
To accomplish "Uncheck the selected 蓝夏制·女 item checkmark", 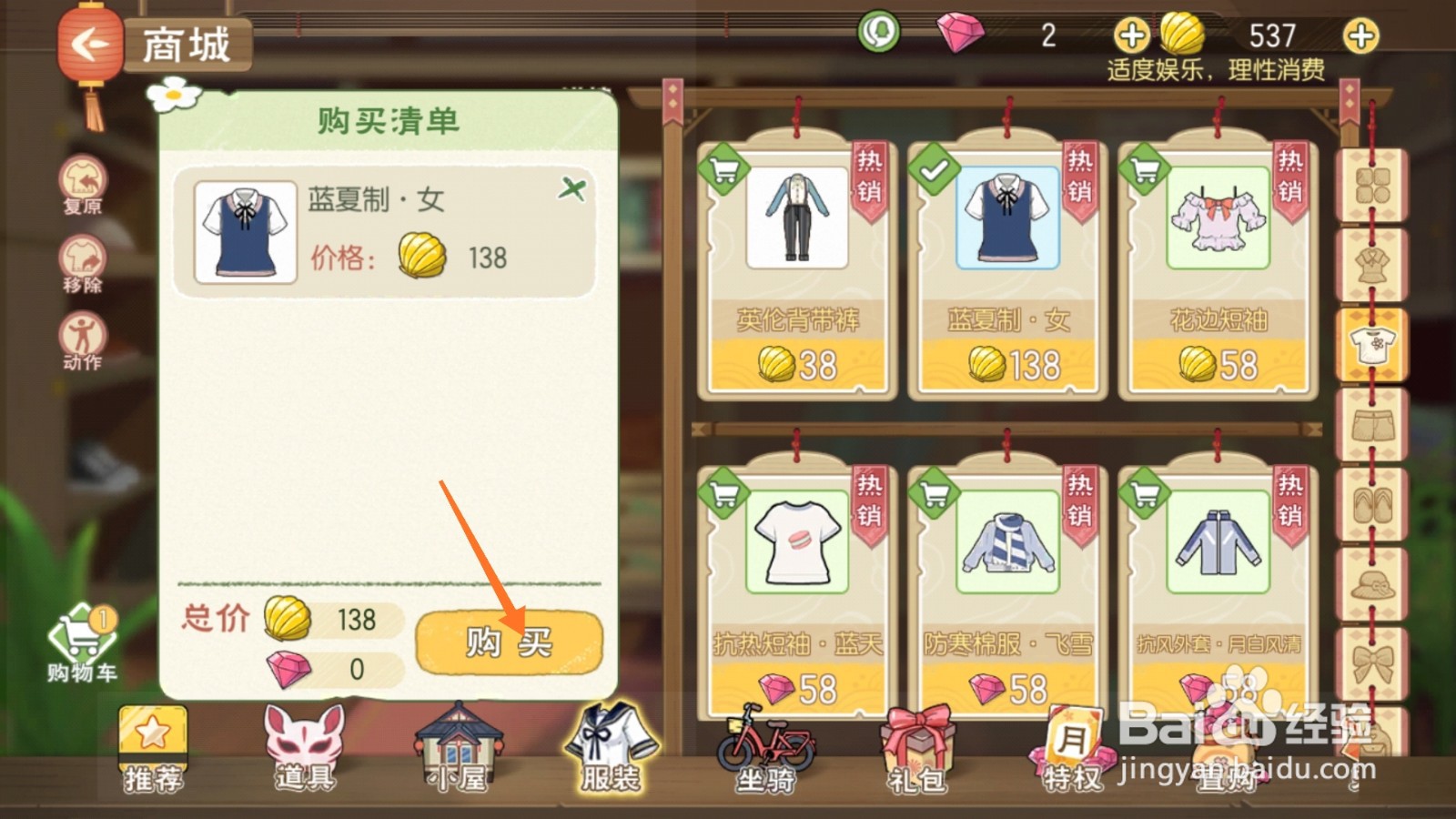I will tap(934, 168).
